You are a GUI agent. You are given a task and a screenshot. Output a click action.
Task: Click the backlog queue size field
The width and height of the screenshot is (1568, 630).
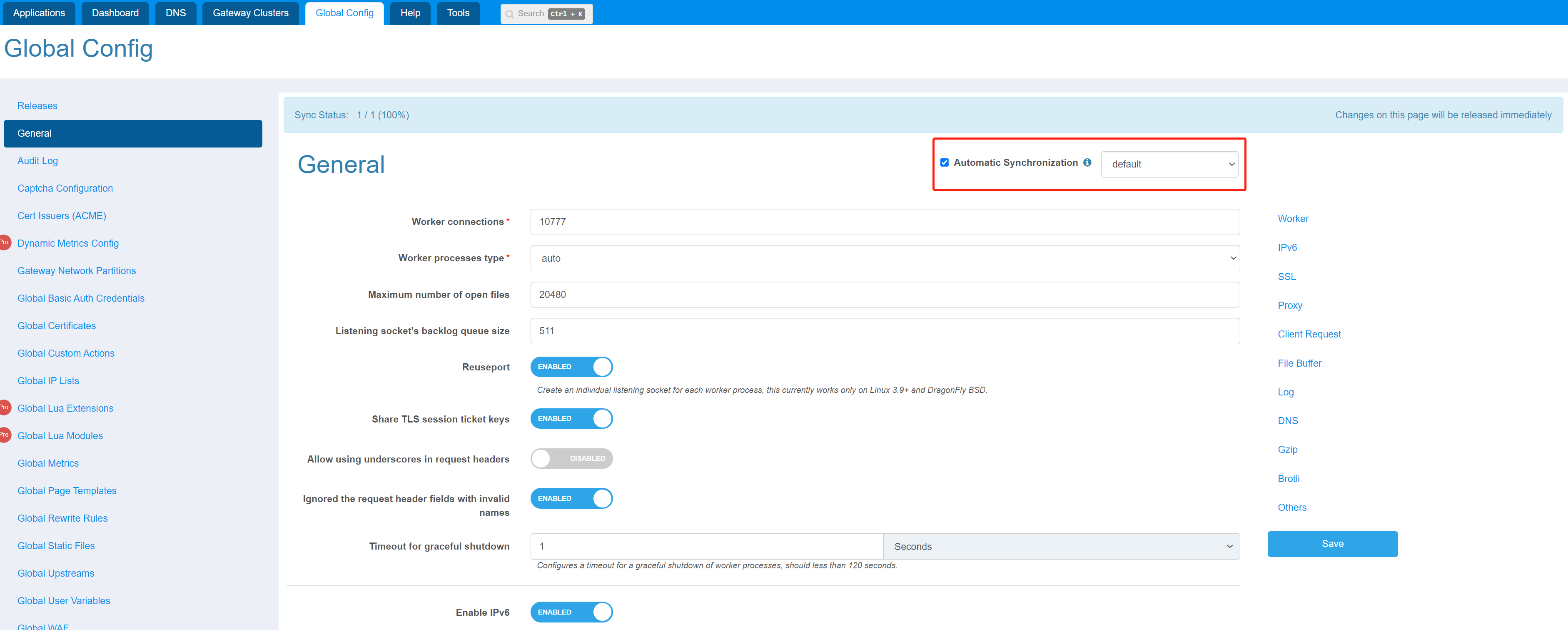coord(885,331)
